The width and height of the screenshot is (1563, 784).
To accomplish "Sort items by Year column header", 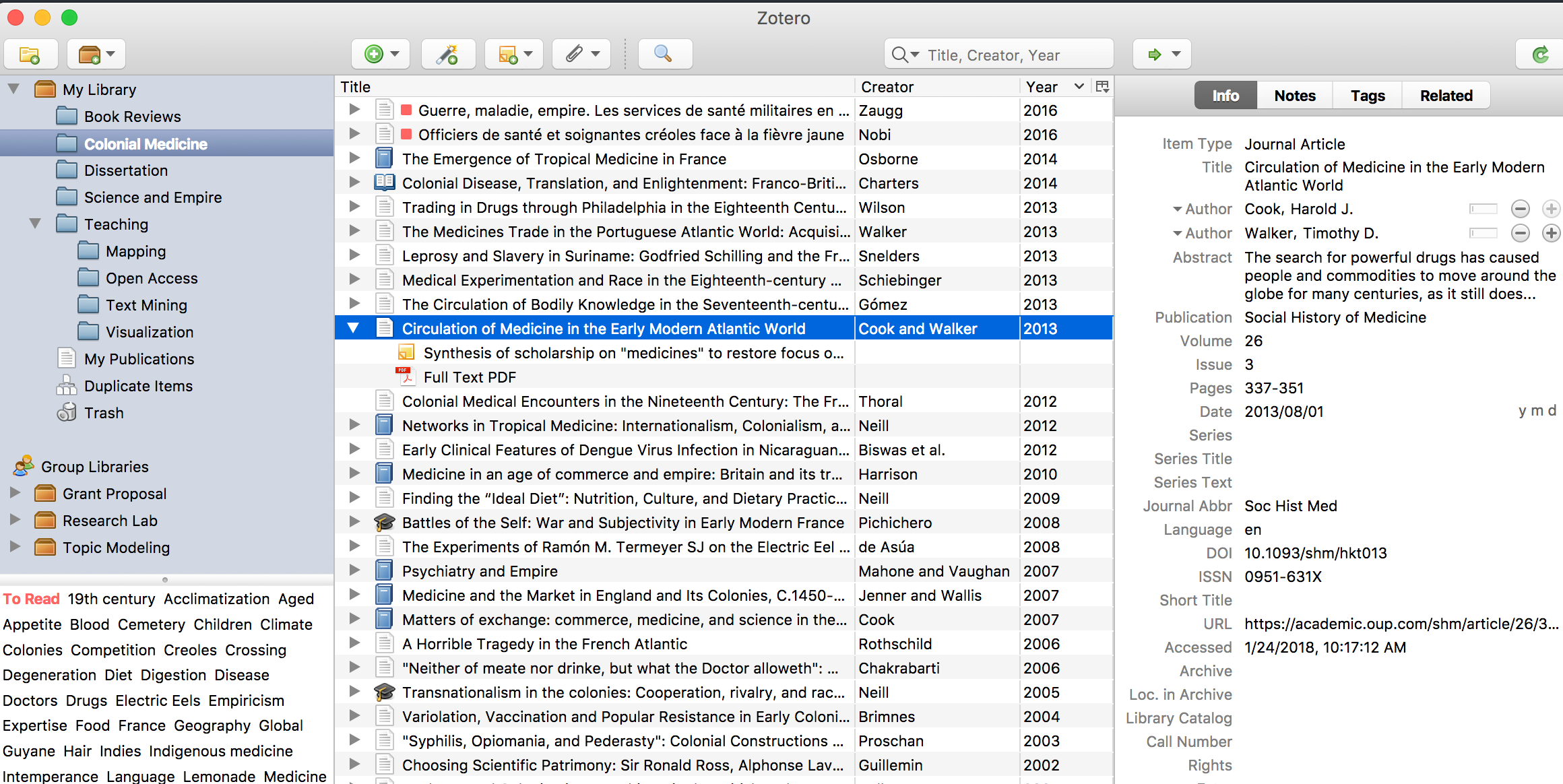I will [1055, 87].
